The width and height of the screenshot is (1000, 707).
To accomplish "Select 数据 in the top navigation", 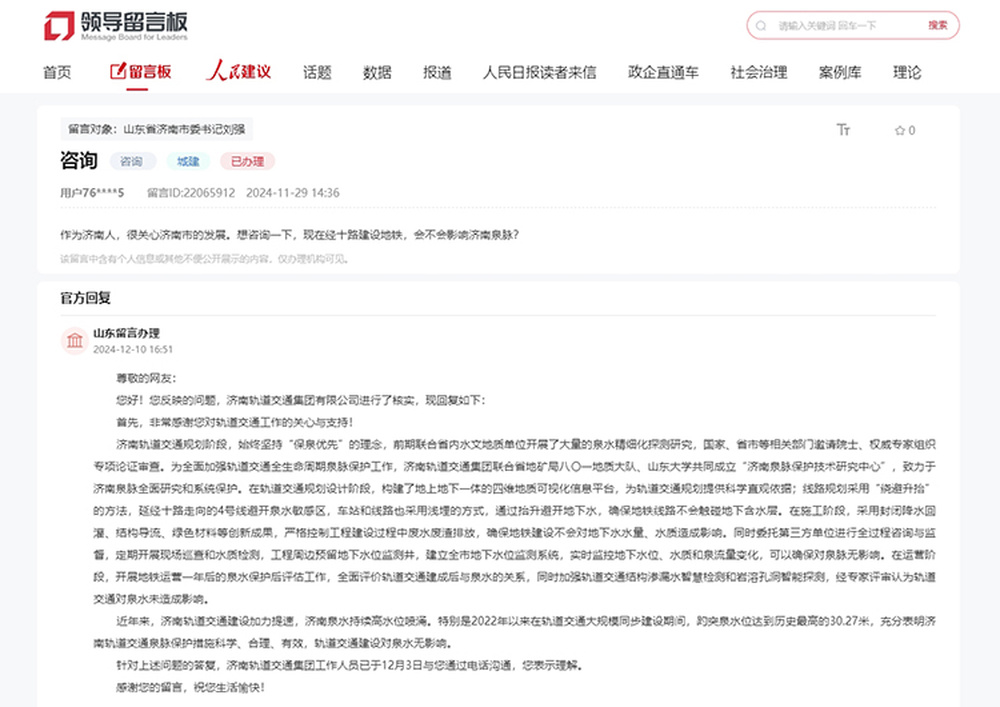I will [377, 72].
